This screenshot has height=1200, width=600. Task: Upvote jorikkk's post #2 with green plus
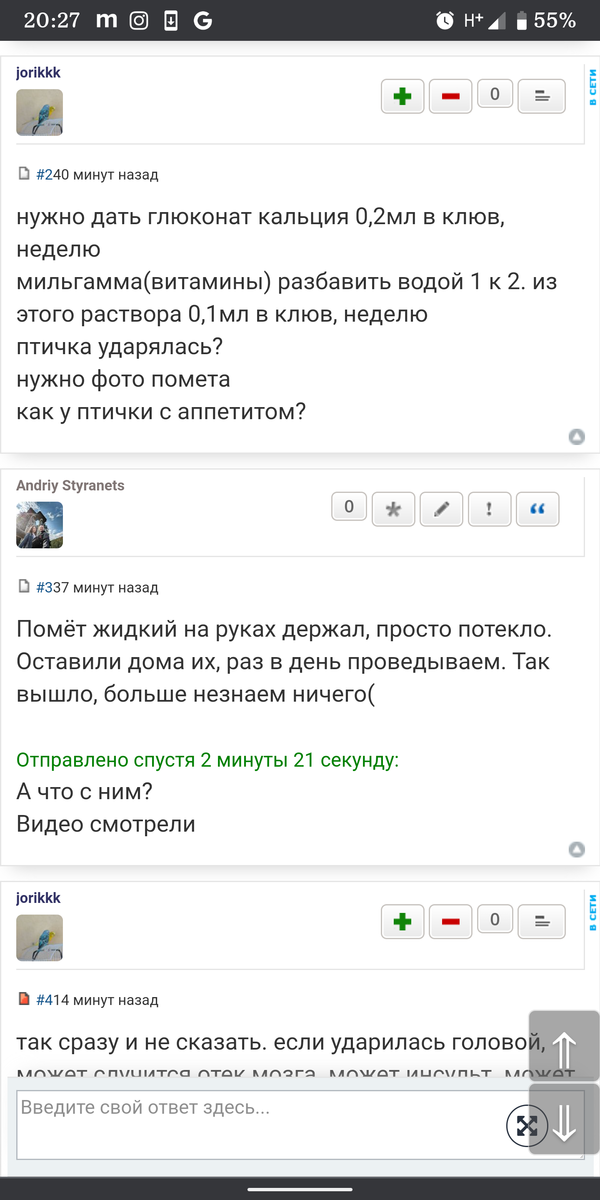point(402,97)
